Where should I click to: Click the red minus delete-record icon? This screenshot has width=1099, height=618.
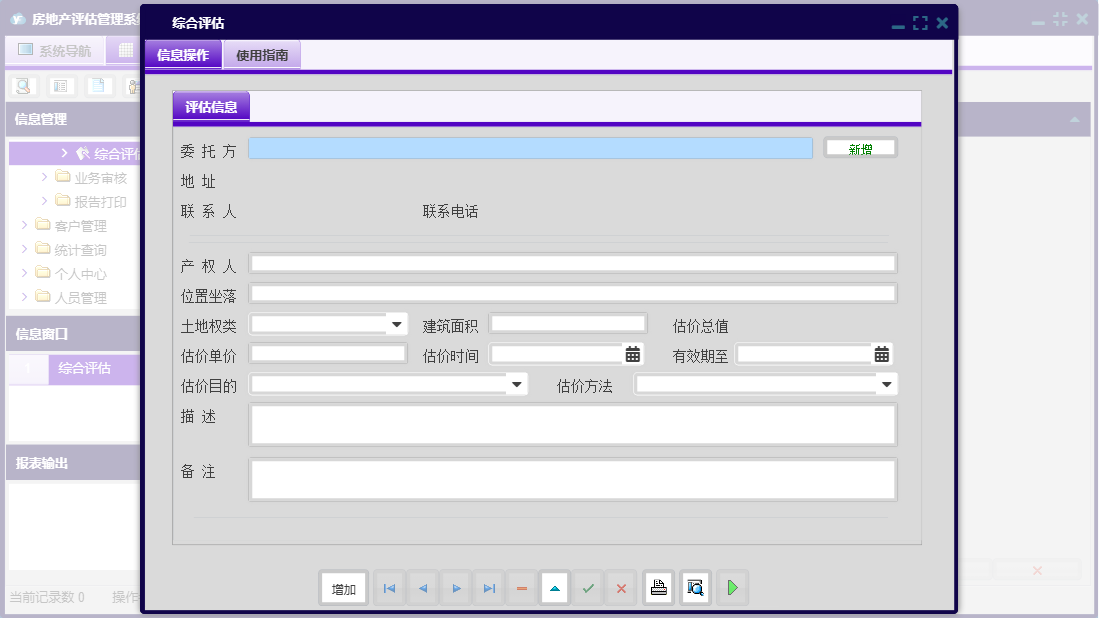click(521, 588)
